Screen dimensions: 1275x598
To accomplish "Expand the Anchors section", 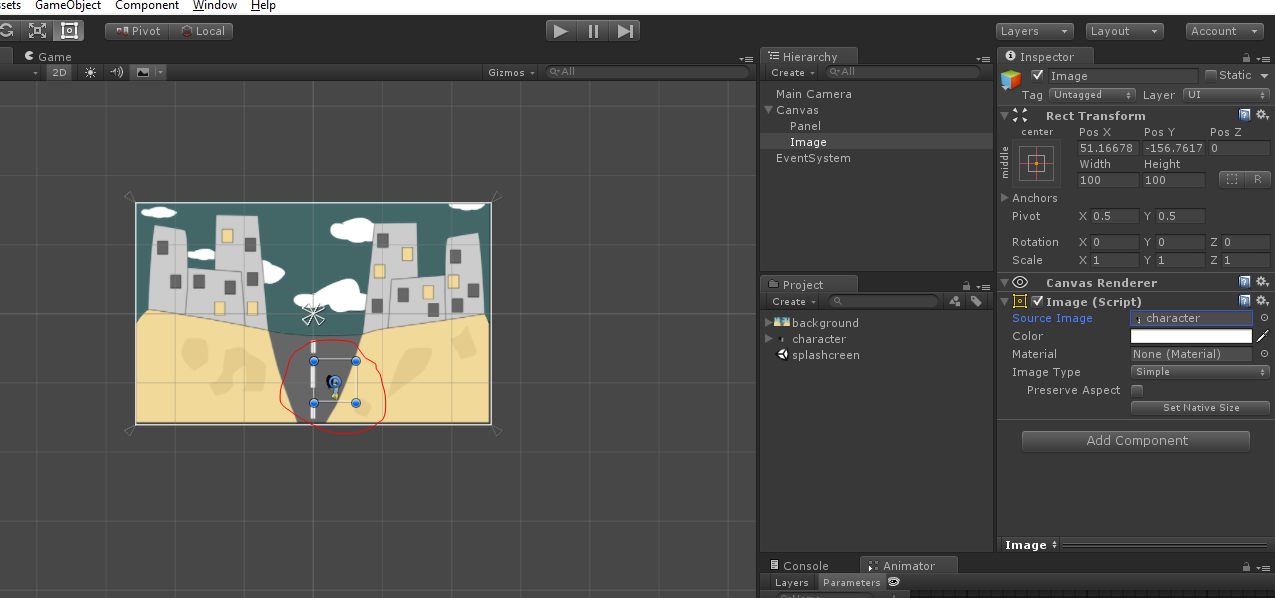I will (x=1005, y=197).
